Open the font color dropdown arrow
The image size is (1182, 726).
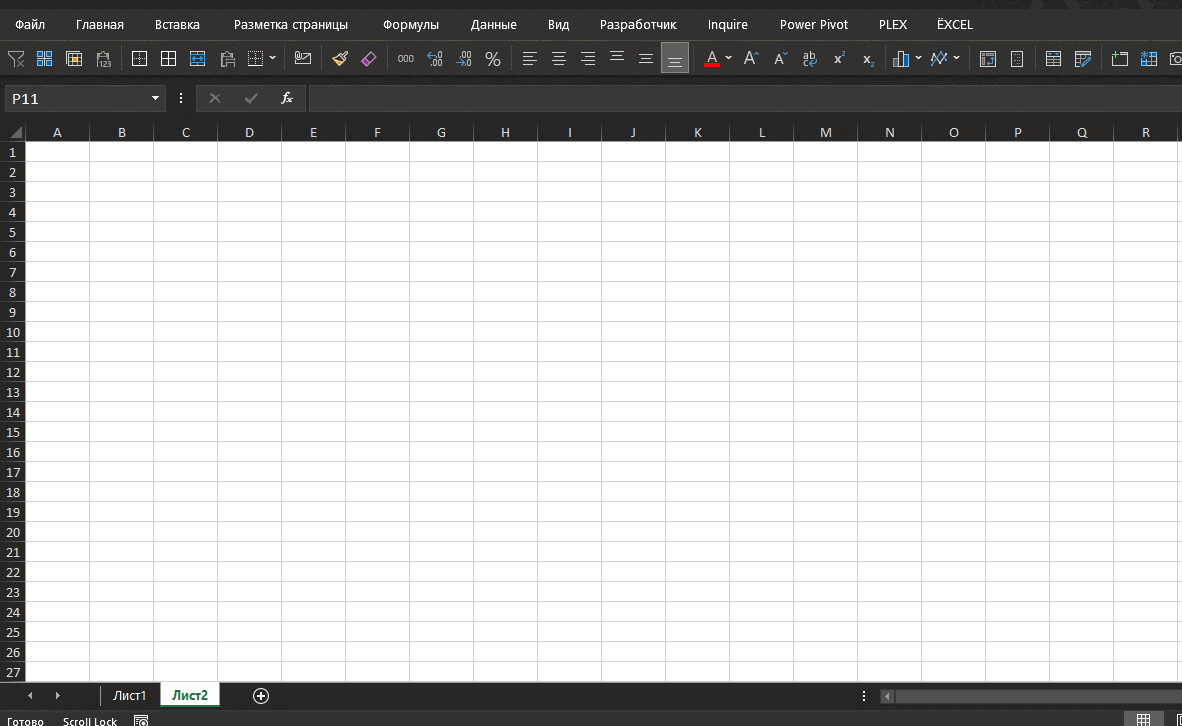click(728, 58)
